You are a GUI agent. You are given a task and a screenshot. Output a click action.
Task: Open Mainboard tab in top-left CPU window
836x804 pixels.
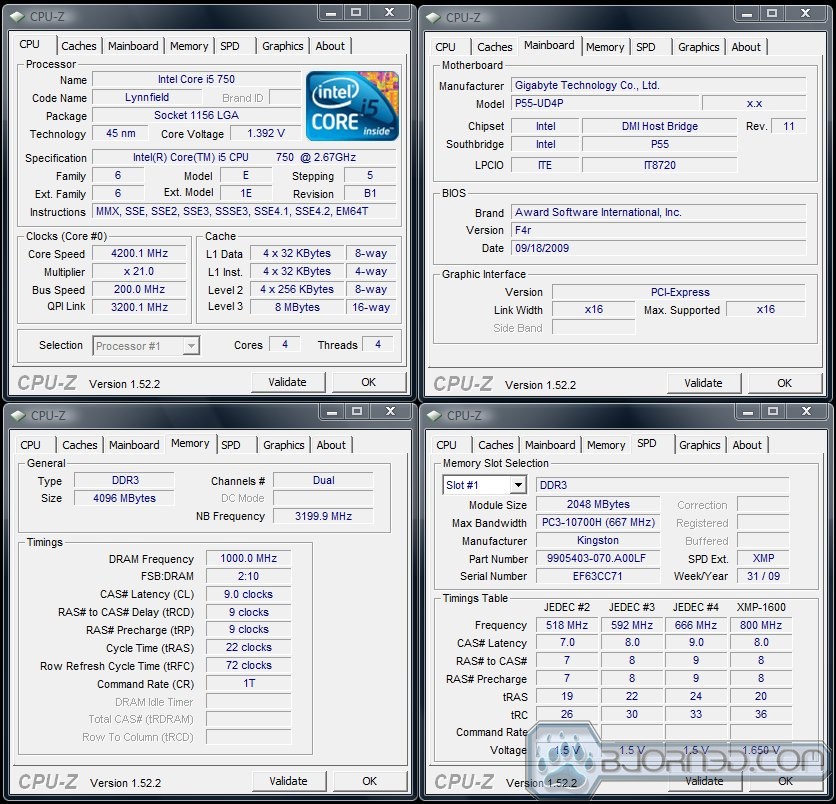click(x=133, y=46)
